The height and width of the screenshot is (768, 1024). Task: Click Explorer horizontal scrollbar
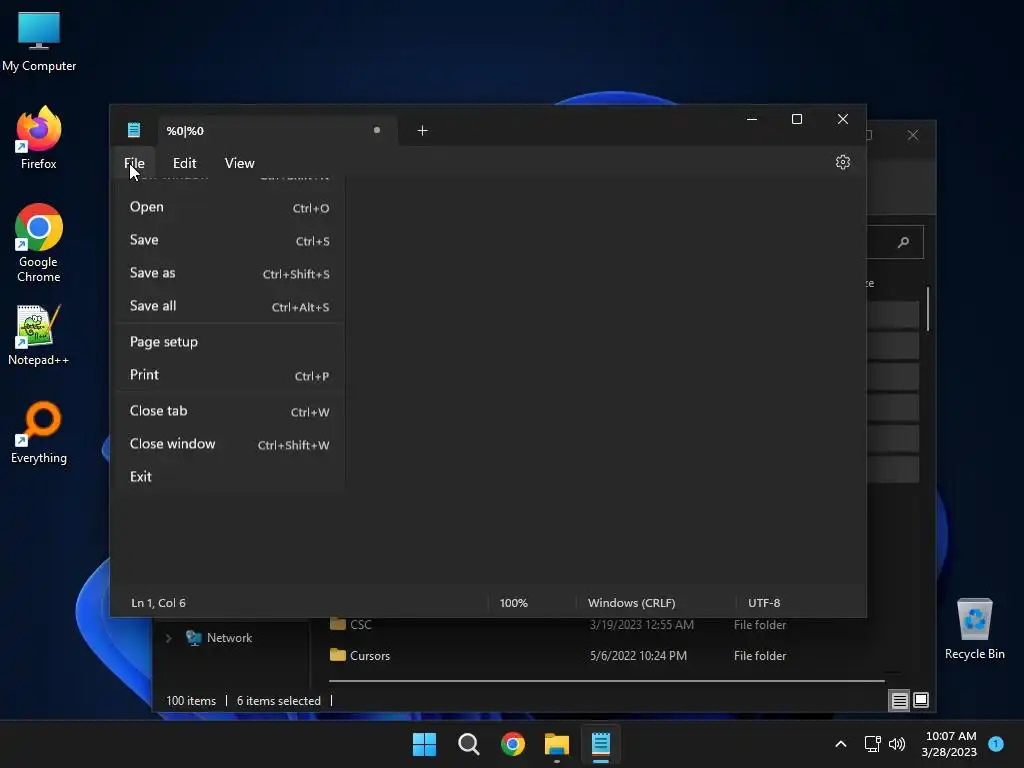tap(607, 680)
